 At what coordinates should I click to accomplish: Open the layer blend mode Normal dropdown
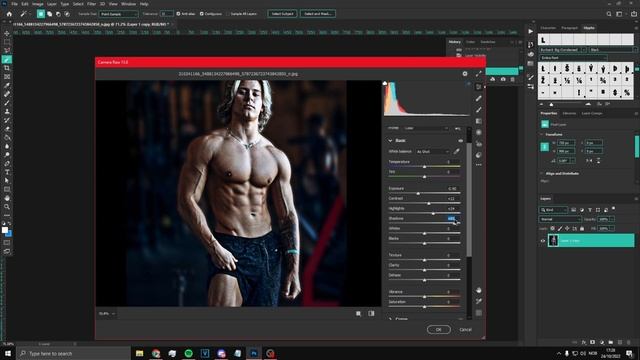560,219
